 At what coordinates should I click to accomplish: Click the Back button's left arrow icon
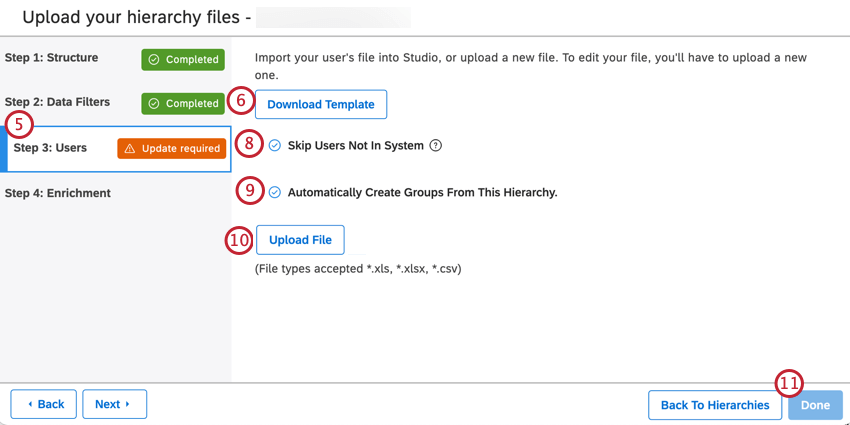(x=30, y=404)
